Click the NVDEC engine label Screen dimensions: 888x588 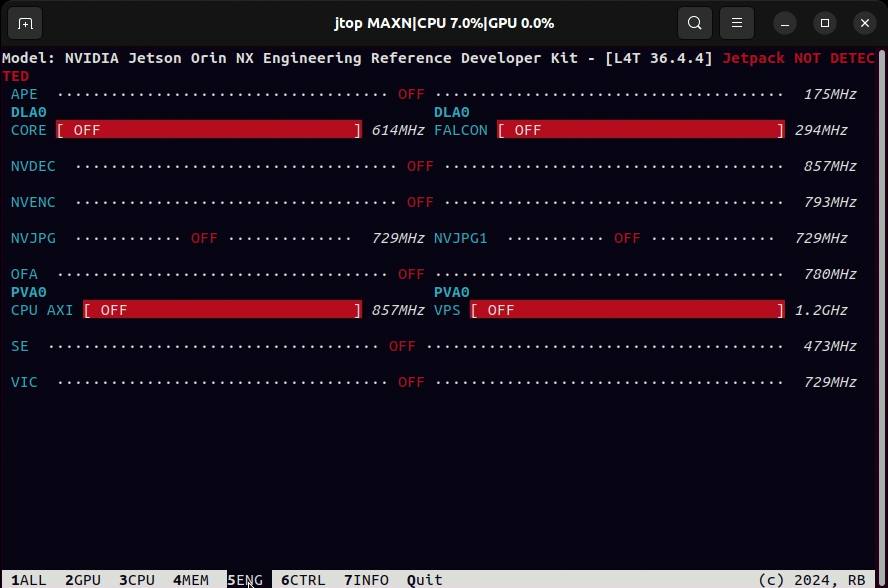33,166
